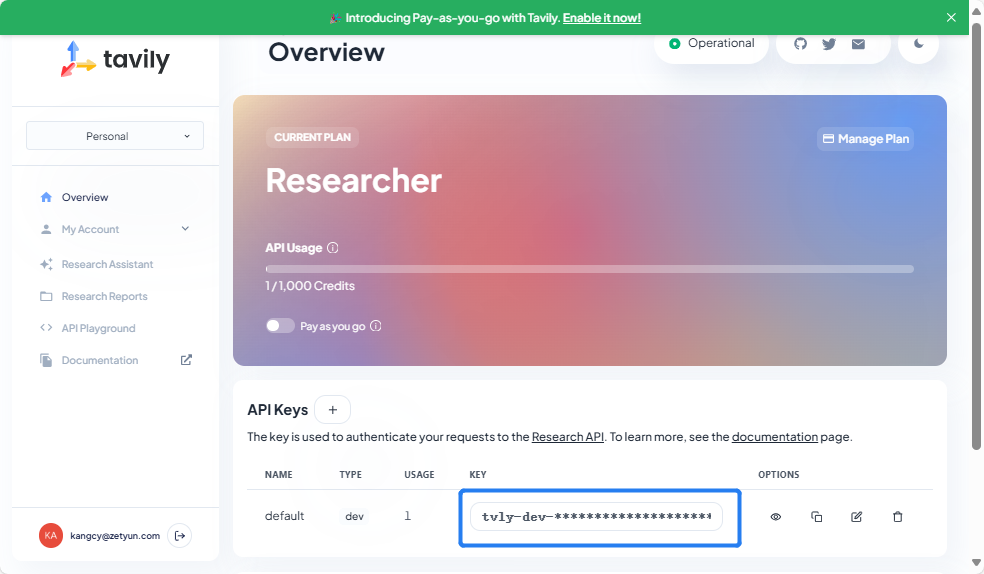Click the API Usage progress bar
Viewport: 984px width, 574px height.
point(589,269)
